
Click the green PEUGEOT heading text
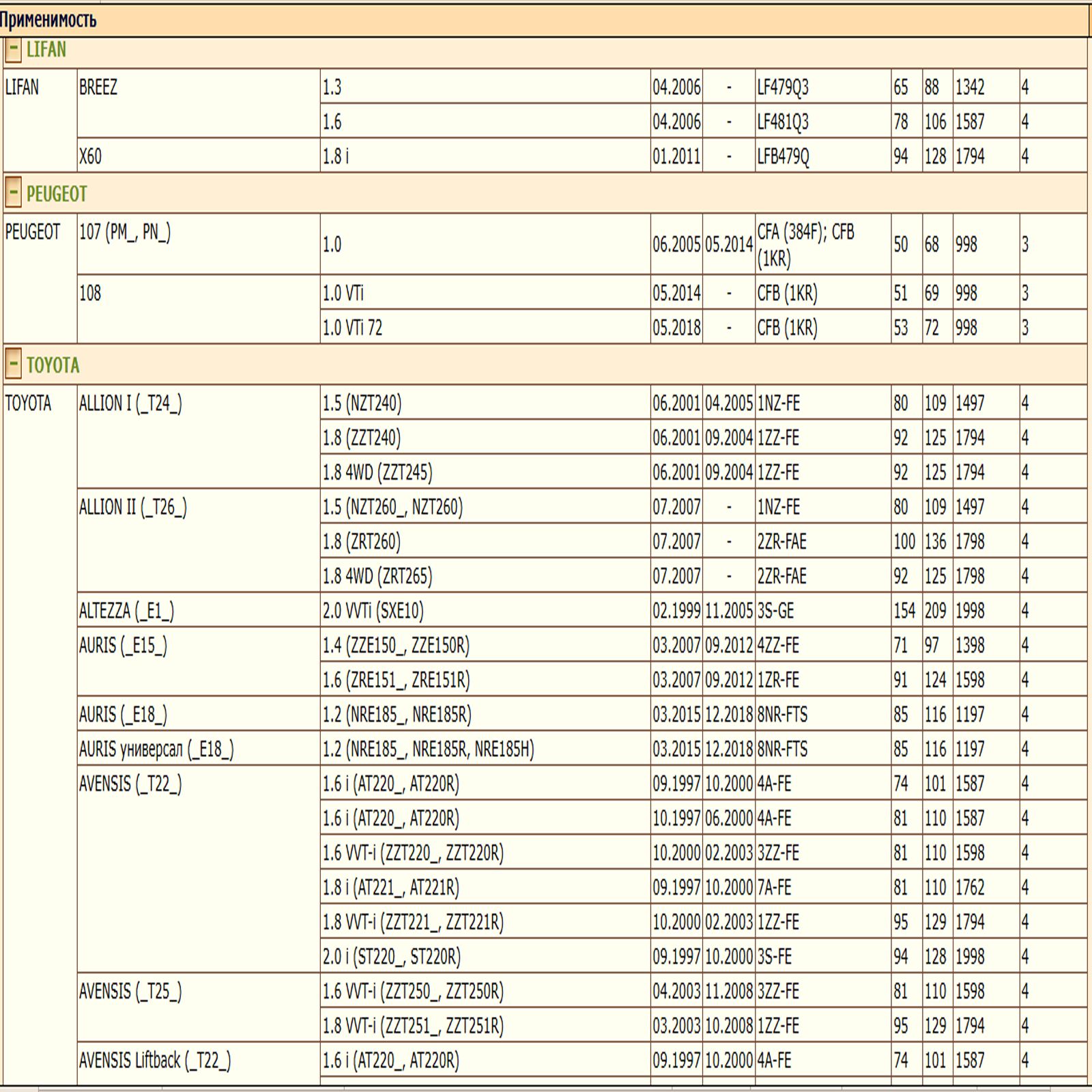(x=57, y=195)
